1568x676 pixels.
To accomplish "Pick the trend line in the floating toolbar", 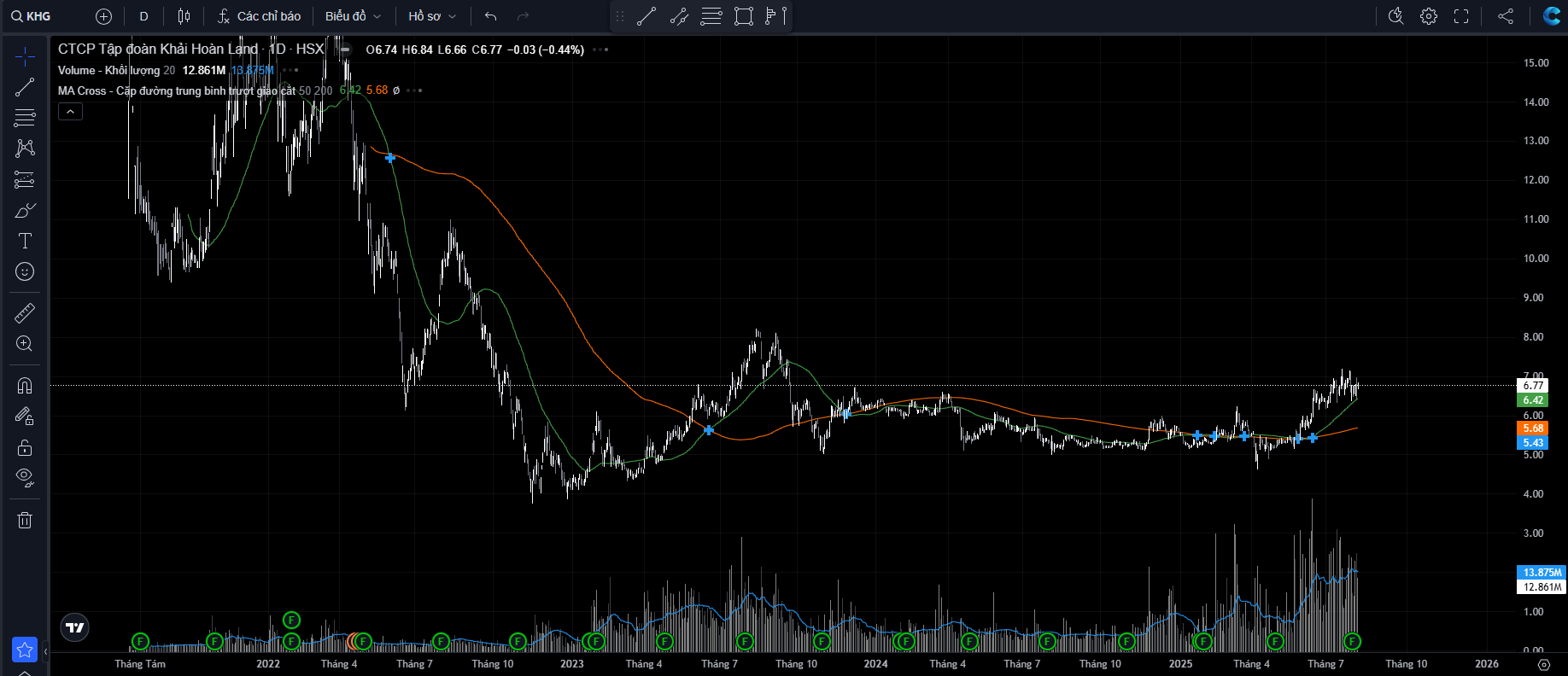I will point(647,16).
